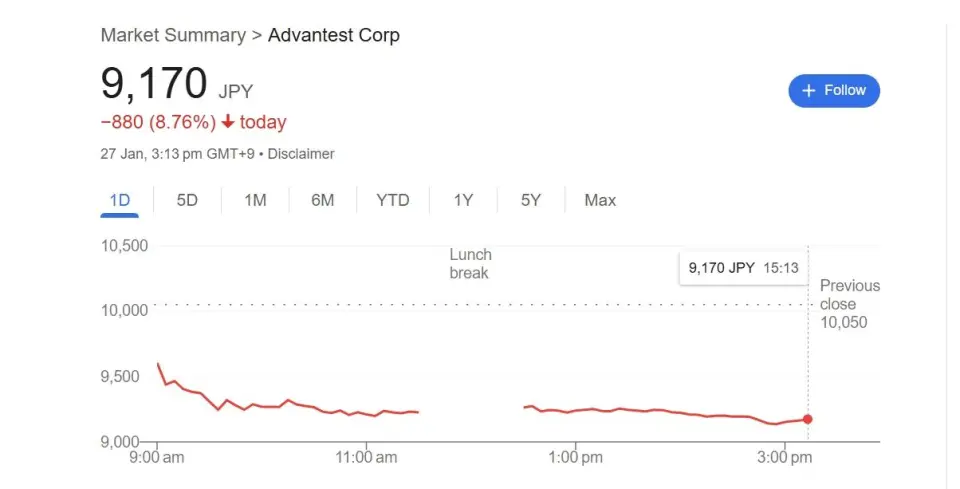Select the 1D time range tab
Screen dimensions: 960x489
point(120,200)
